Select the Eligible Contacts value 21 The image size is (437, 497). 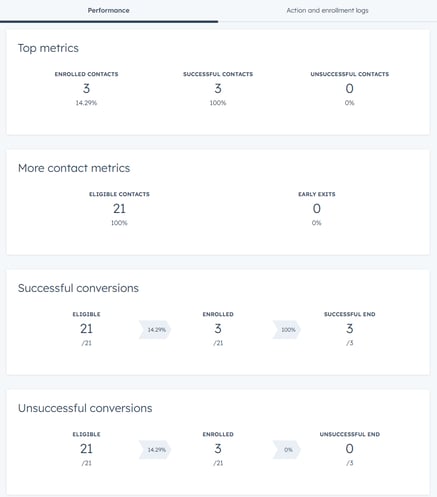[x=119, y=209]
